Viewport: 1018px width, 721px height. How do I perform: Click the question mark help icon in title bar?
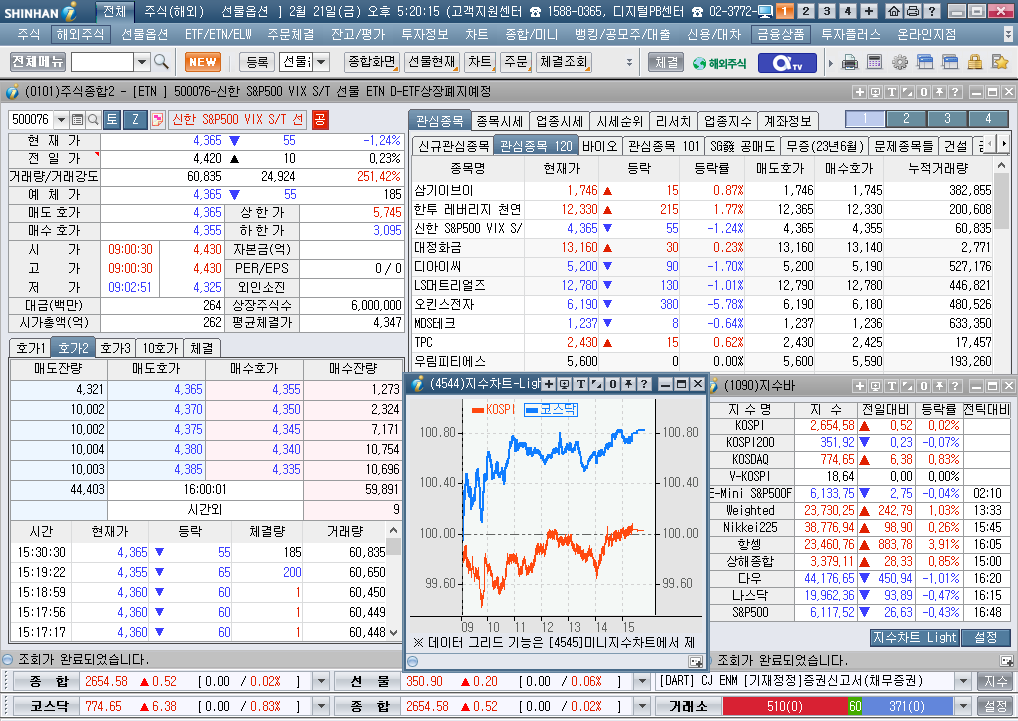(932, 11)
